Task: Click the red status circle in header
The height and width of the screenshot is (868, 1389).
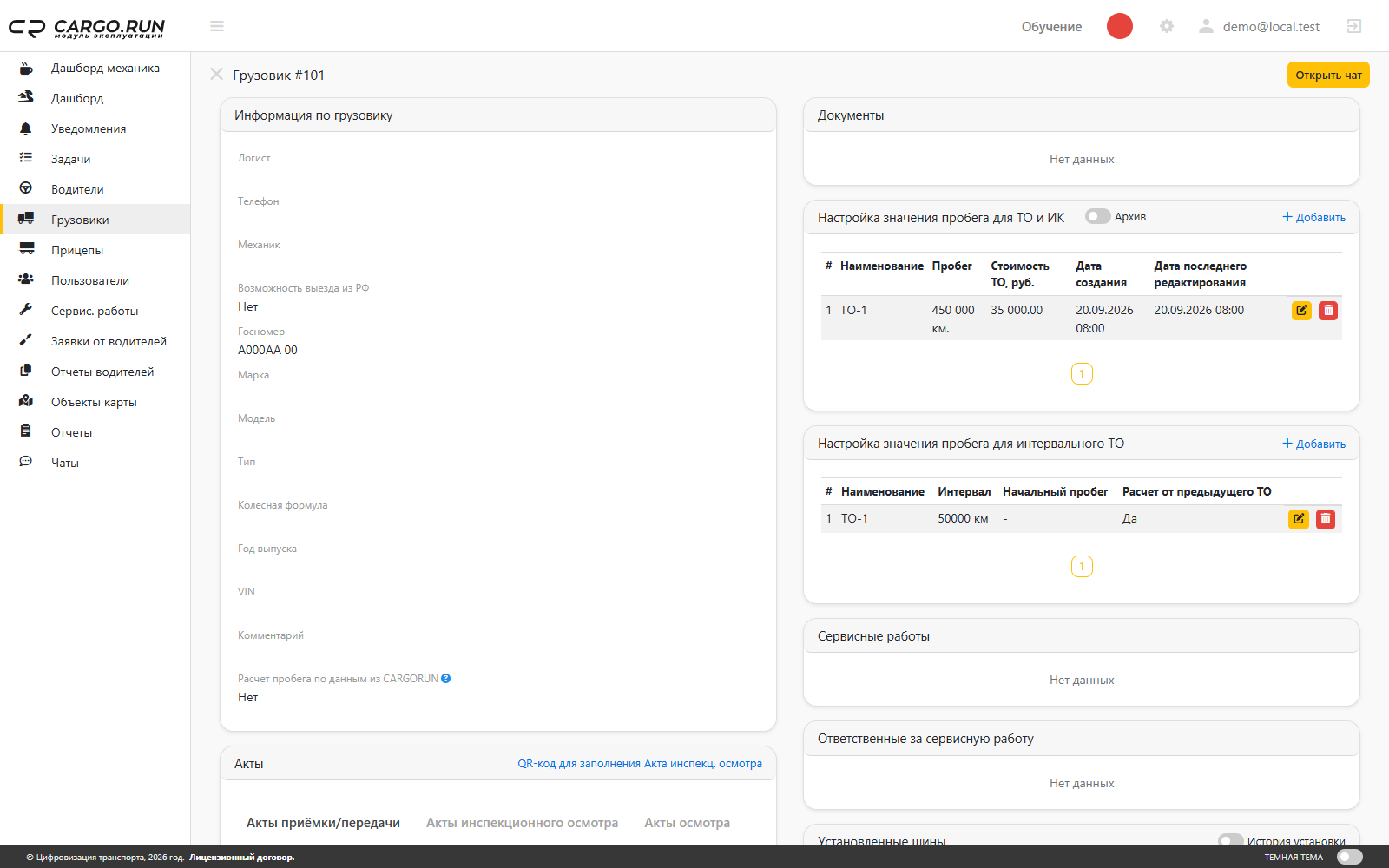Action: coord(1120,26)
